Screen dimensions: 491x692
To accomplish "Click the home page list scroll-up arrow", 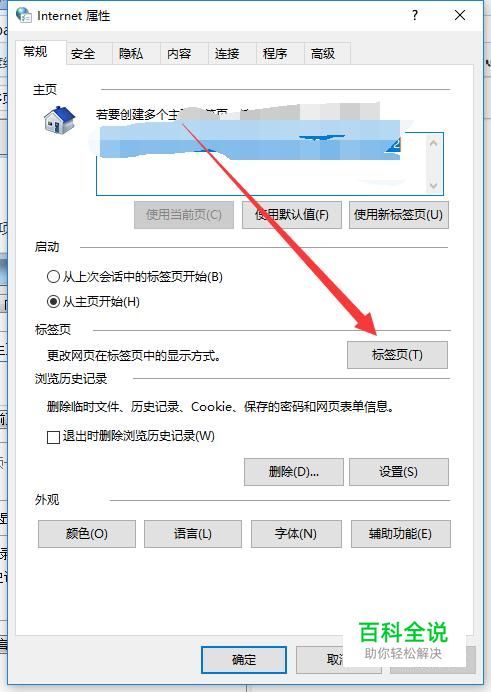I will pyautogui.click(x=433, y=143).
